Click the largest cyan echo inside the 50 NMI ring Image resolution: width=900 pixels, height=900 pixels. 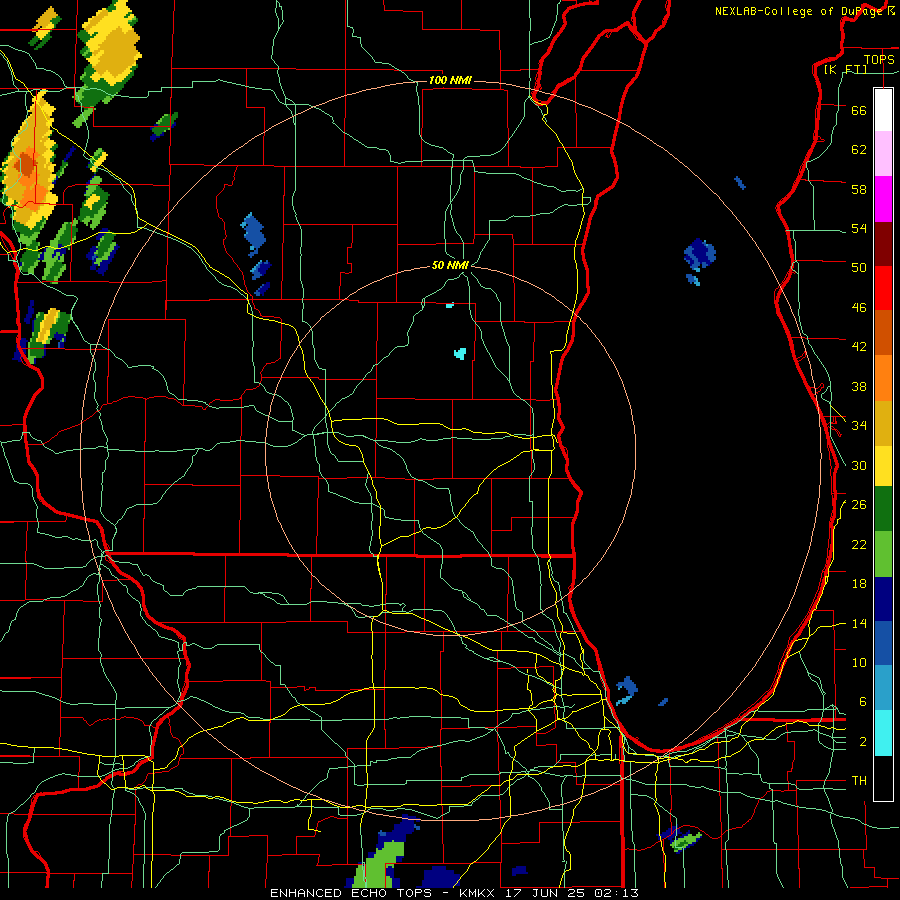pos(460,354)
